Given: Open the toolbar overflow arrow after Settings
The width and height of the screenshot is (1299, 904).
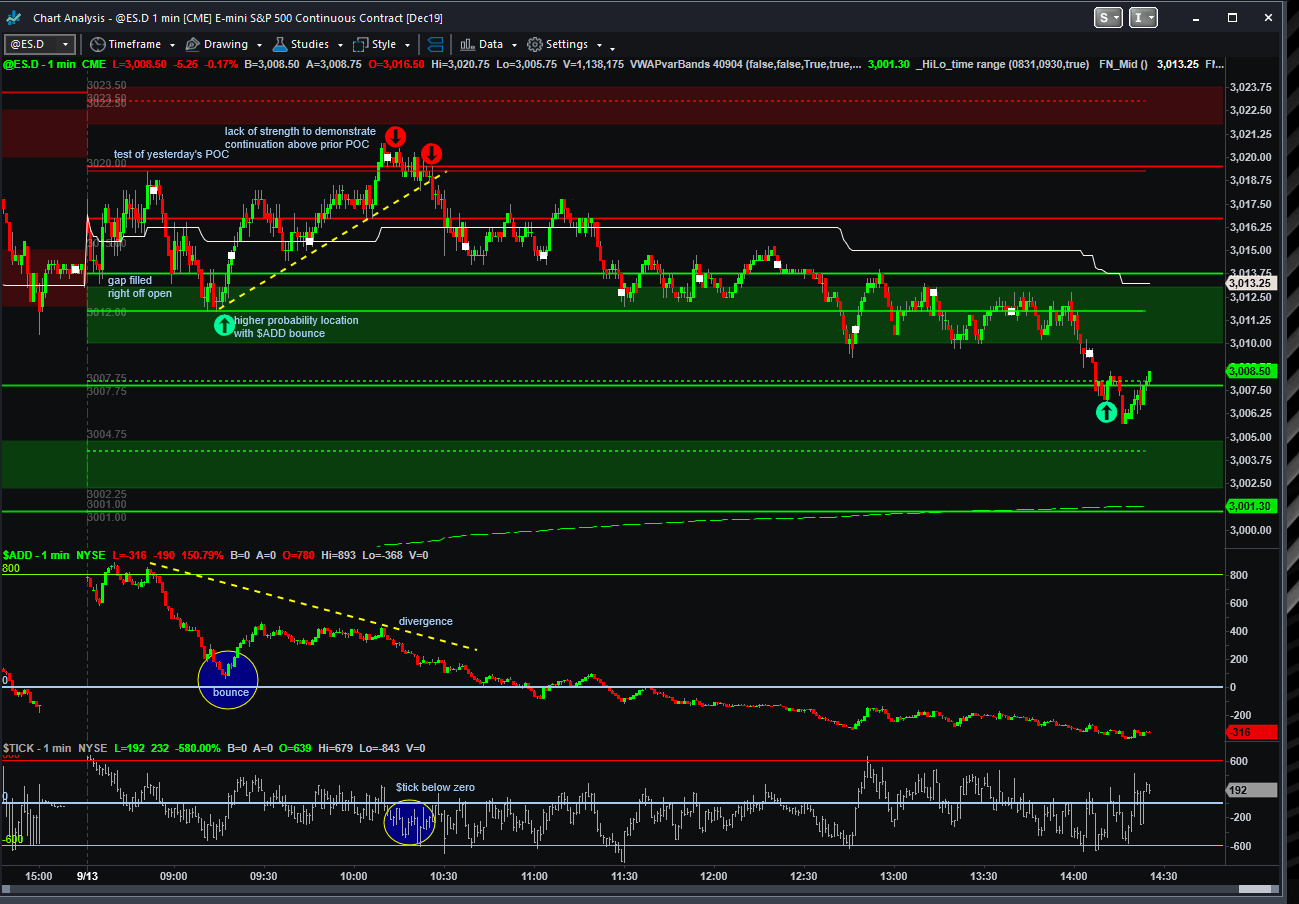Looking at the screenshot, I should pos(612,47).
